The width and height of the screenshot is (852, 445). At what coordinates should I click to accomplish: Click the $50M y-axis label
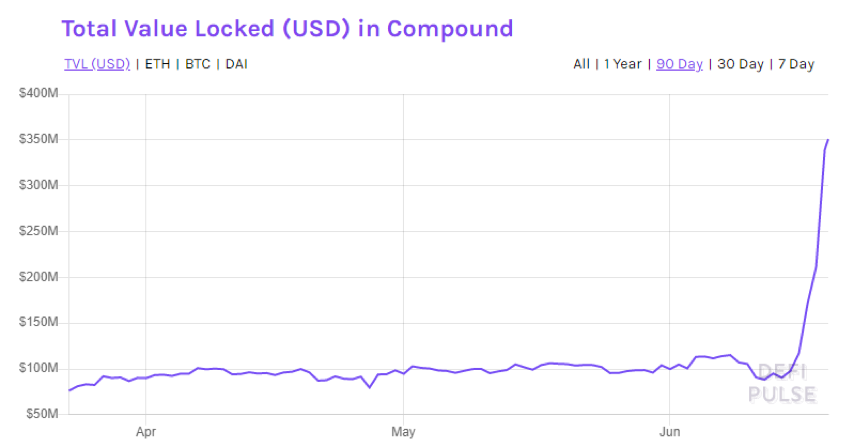click(x=43, y=414)
